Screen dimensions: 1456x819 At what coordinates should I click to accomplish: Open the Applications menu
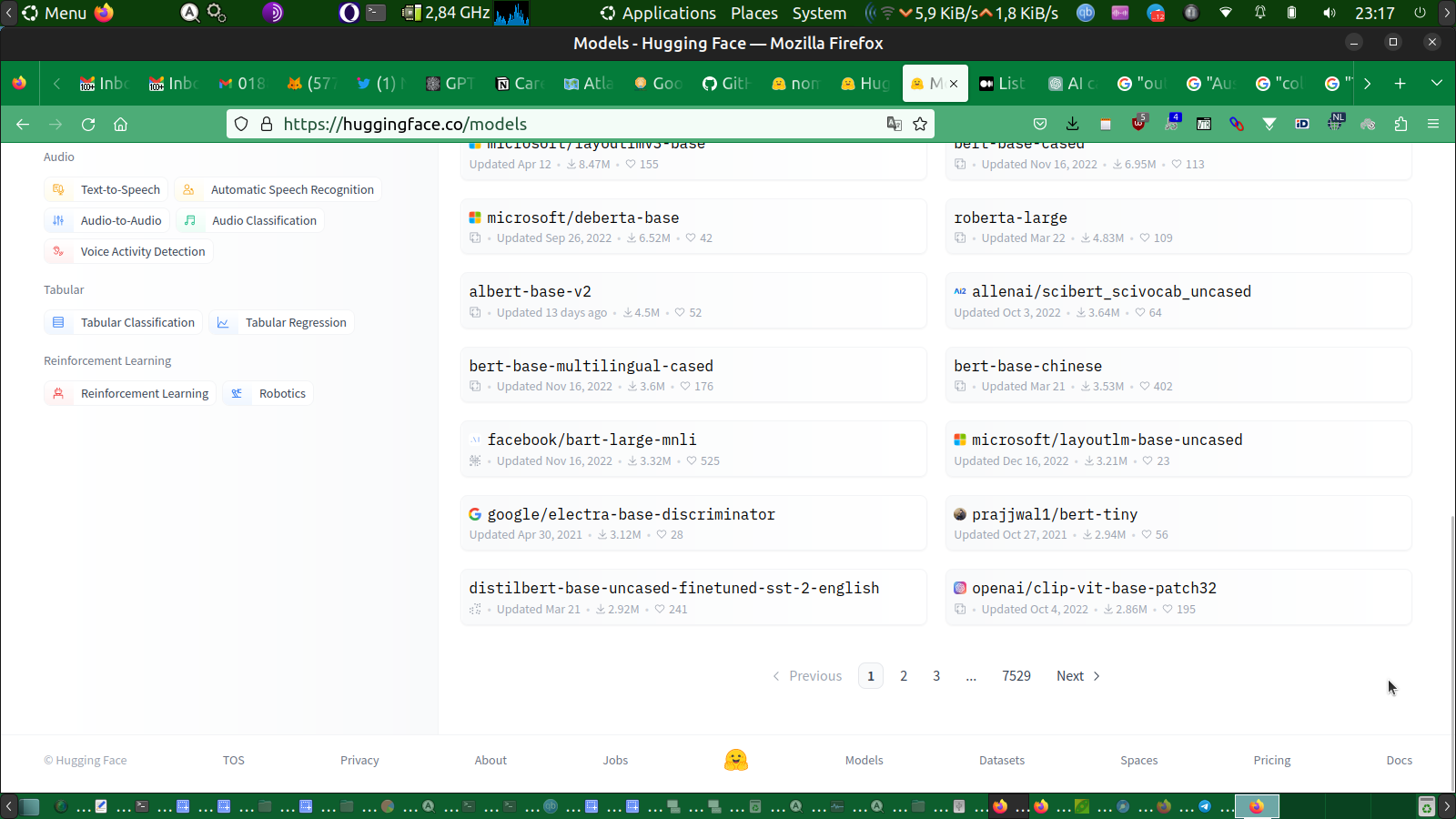658,13
